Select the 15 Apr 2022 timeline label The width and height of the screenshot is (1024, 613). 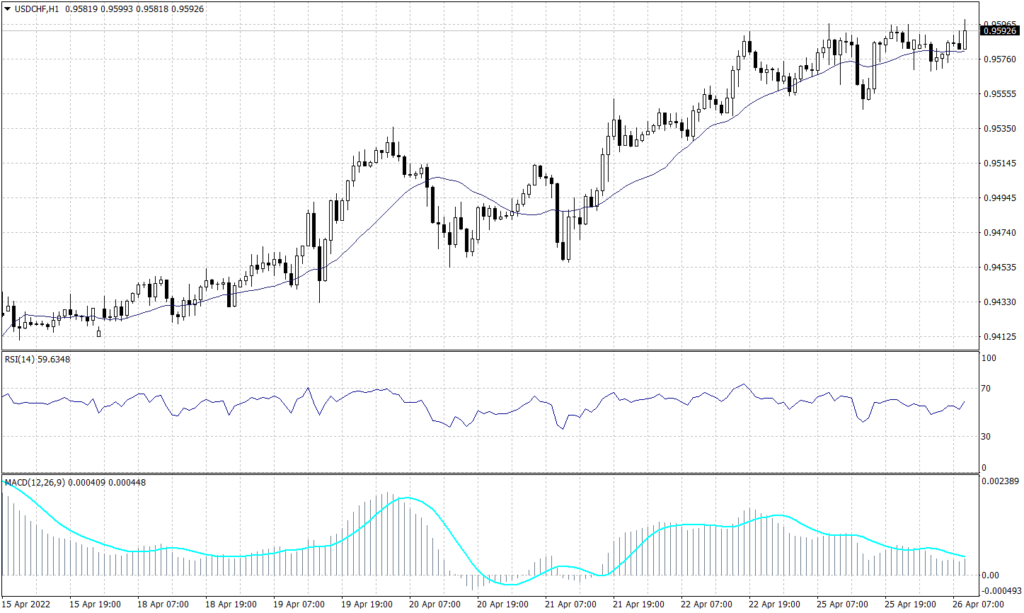tap(25, 603)
